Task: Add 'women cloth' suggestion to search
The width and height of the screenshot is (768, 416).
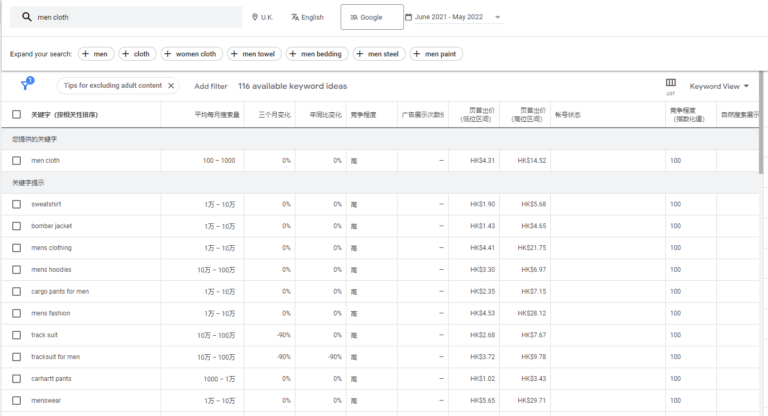Action: 191,54
